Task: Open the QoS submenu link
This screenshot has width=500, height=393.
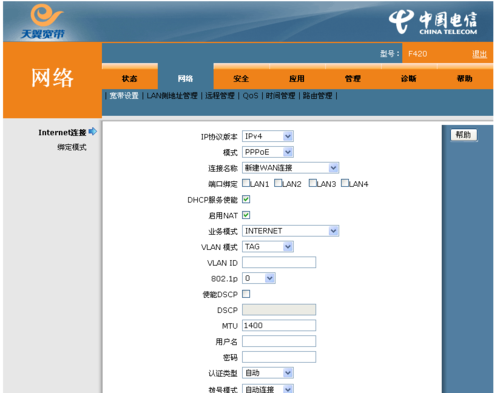Action: click(x=250, y=96)
